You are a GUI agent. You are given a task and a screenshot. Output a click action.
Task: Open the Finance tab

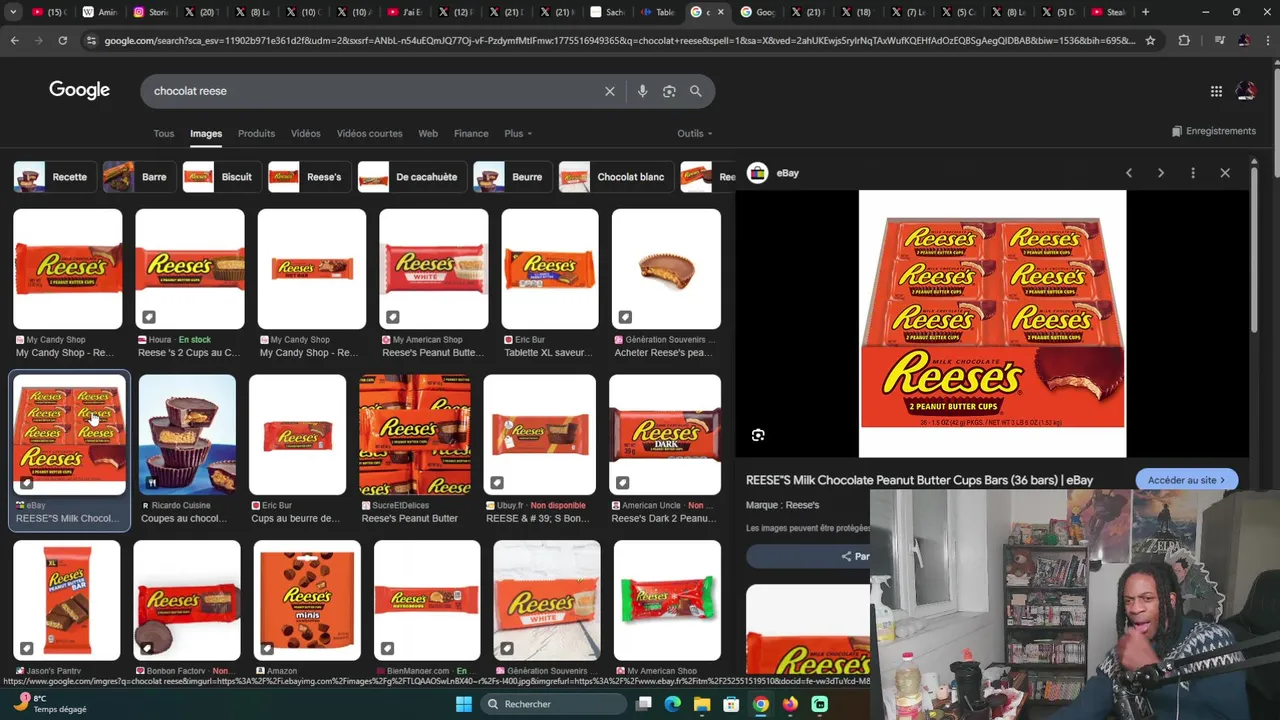(471, 133)
